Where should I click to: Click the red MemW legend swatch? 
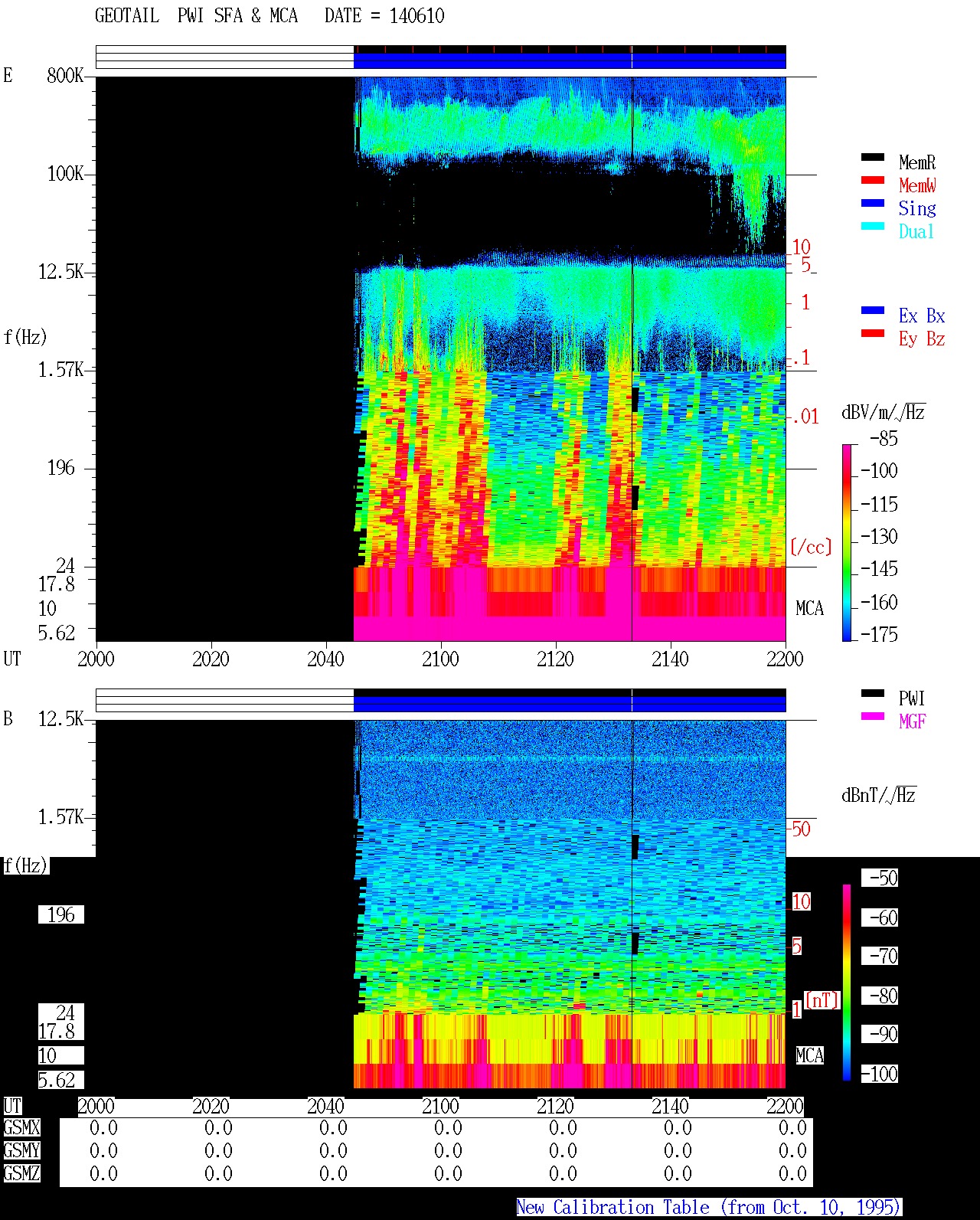pos(873,180)
